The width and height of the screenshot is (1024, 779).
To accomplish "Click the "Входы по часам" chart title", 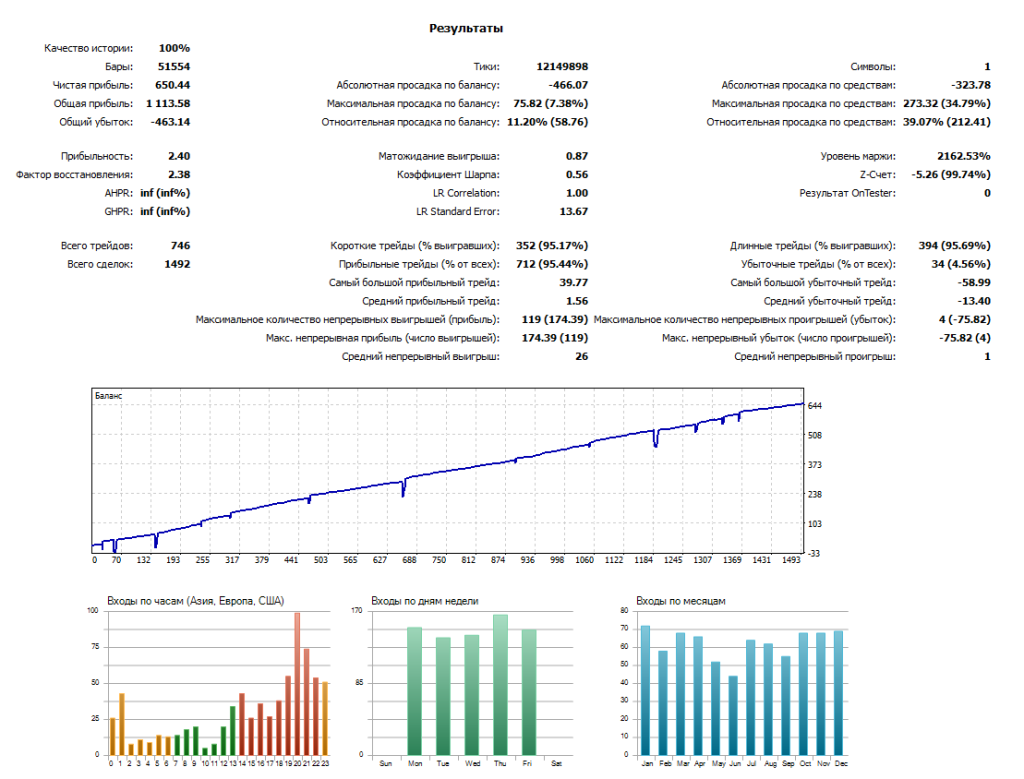I will click(195, 601).
